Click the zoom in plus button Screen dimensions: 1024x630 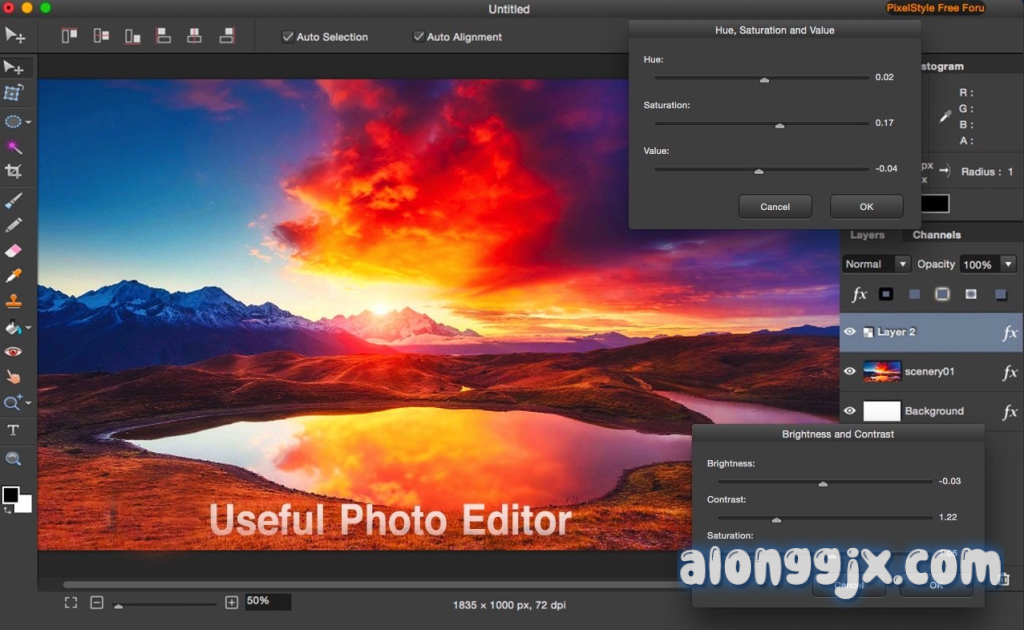click(232, 602)
